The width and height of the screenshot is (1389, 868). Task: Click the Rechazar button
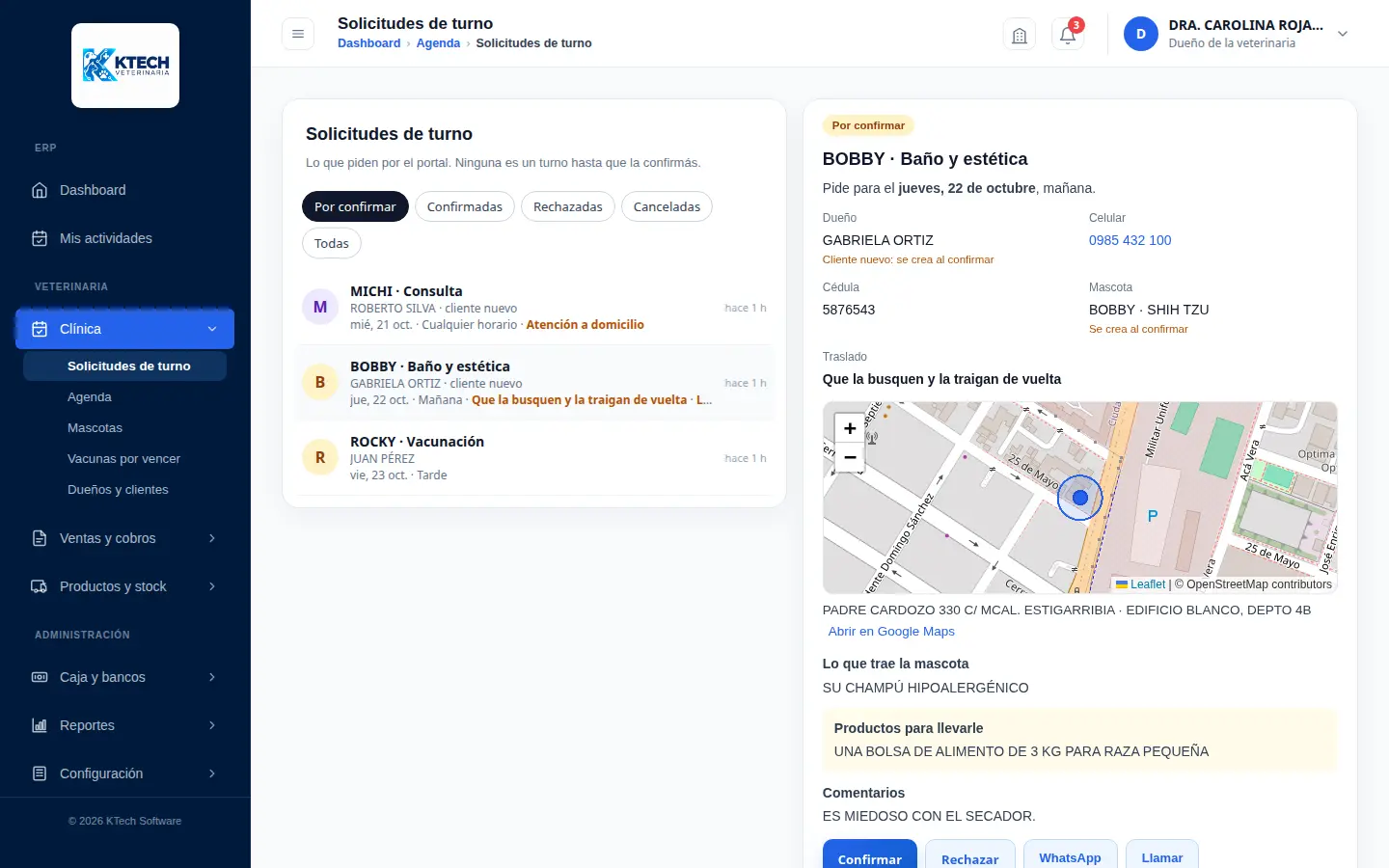969,854
